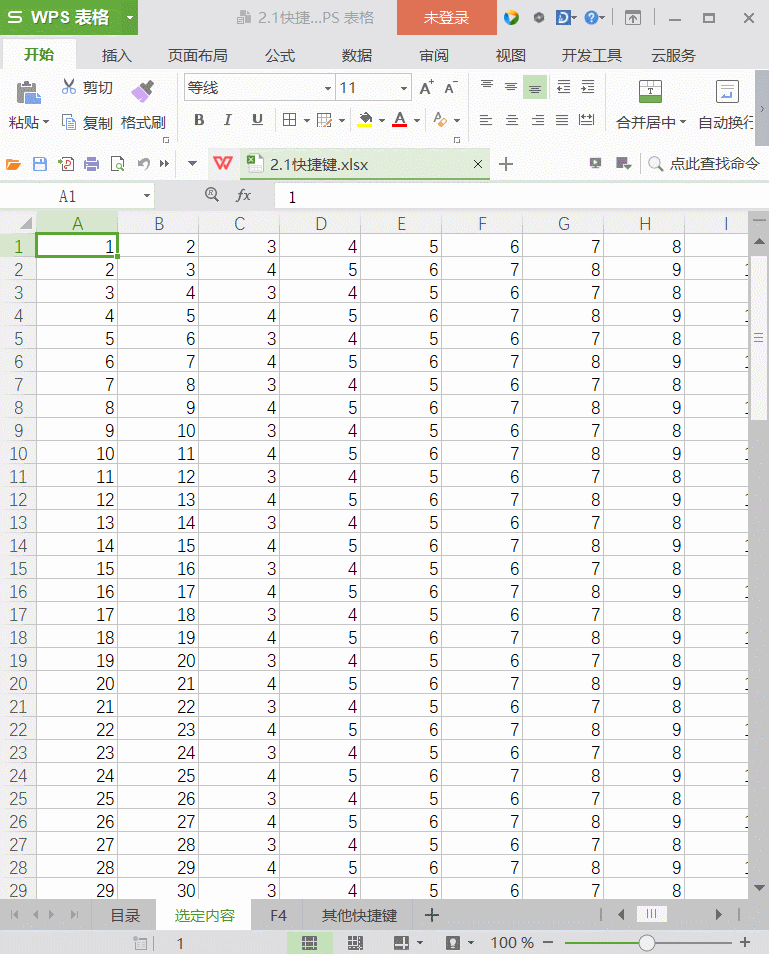This screenshot has height=954, width=769.
Task: Increase font size with the A+ icon
Action: (427, 88)
